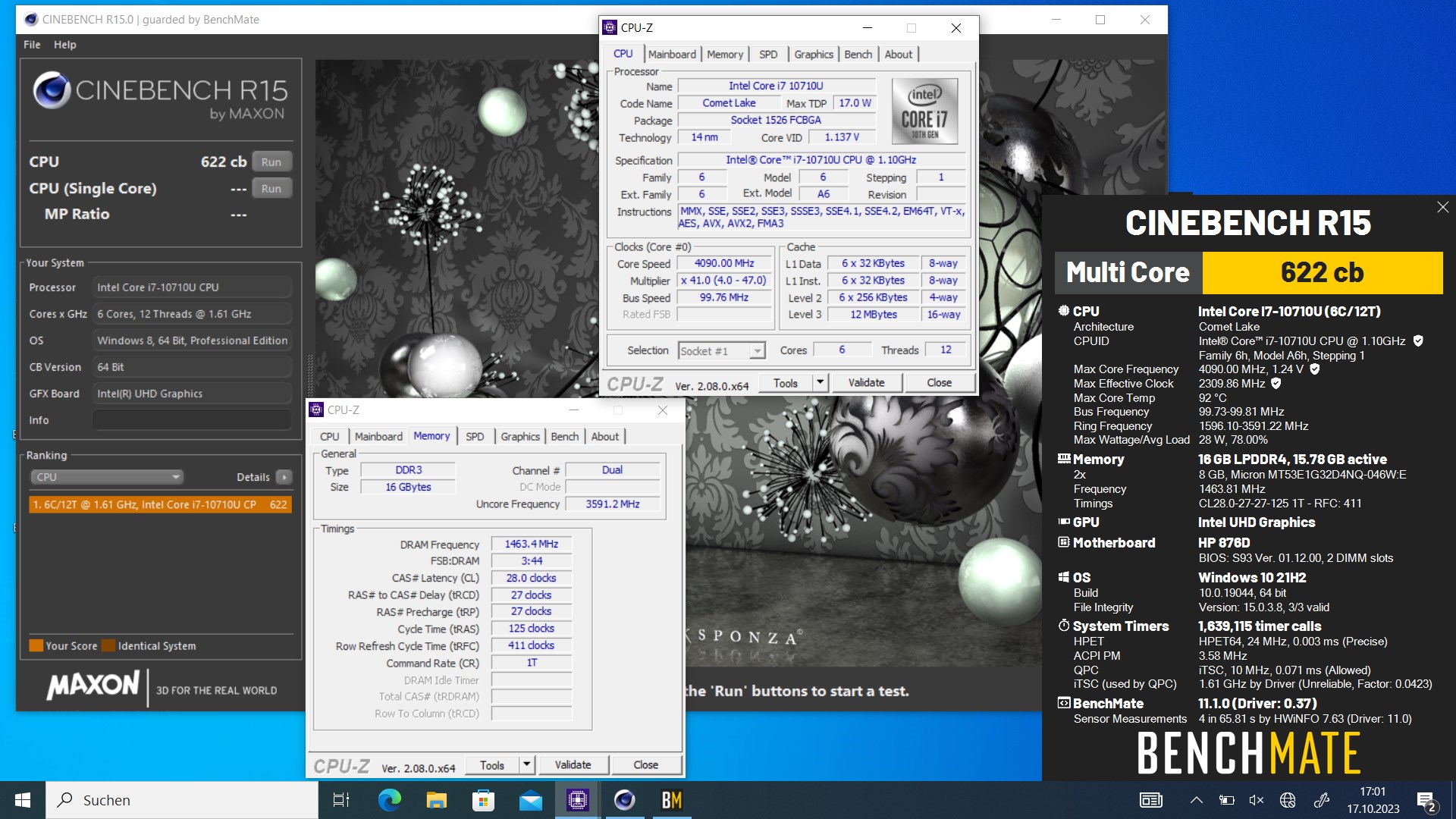The height and width of the screenshot is (819, 1456).
Task: Switch to CPU tab in the CPU-Z window showing Memory timings
Action: [329, 437]
